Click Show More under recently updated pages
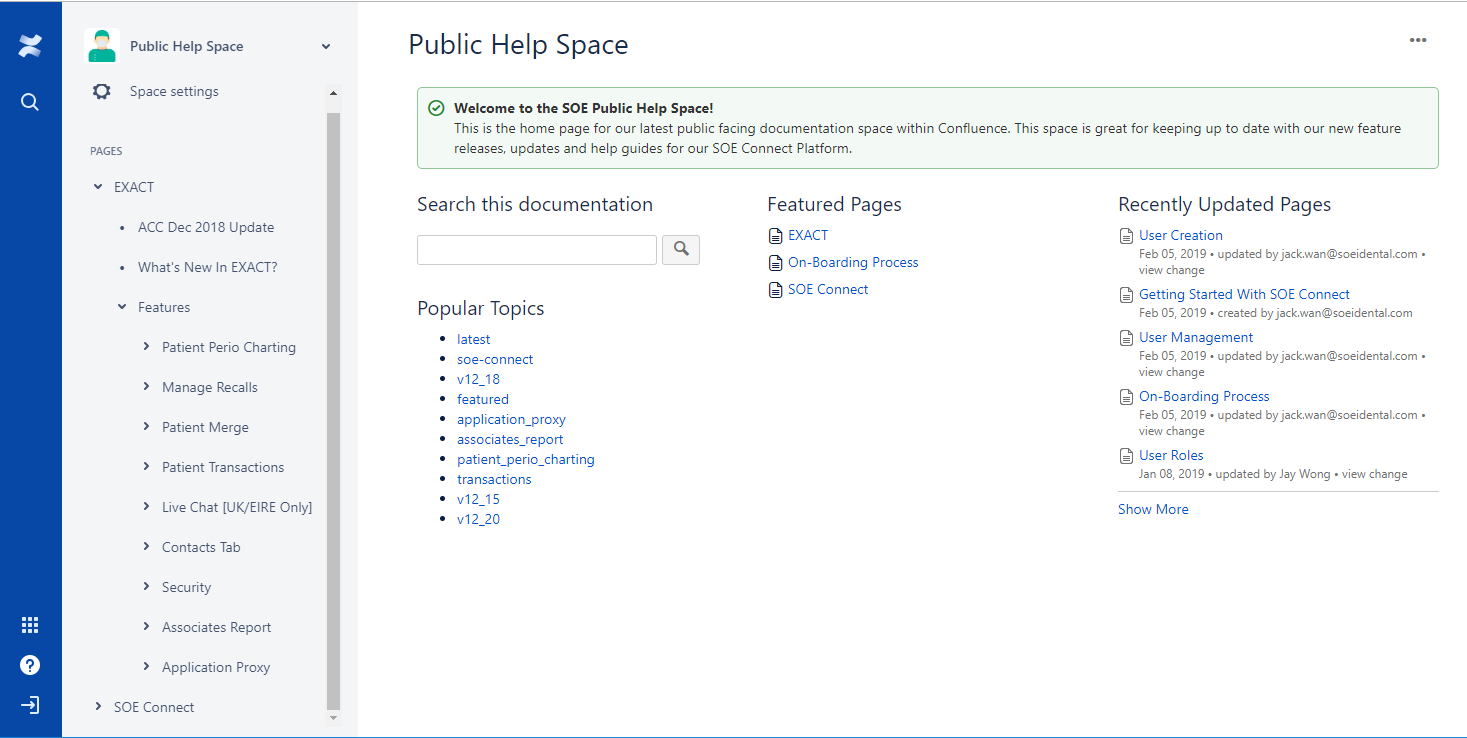The width and height of the screenshot is (1467, 738). pos(1153,509)
